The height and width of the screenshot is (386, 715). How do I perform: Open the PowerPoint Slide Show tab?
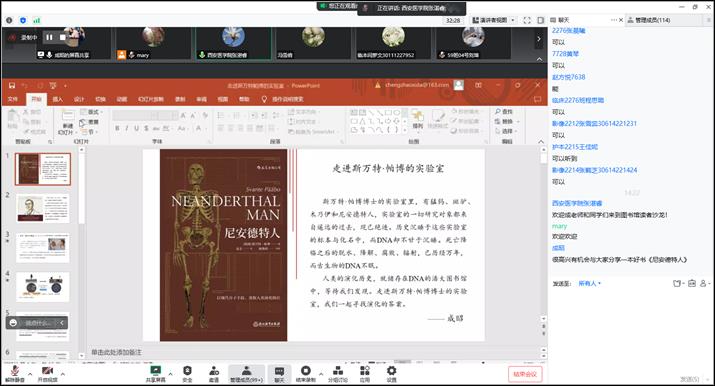[x=151, y=99]
